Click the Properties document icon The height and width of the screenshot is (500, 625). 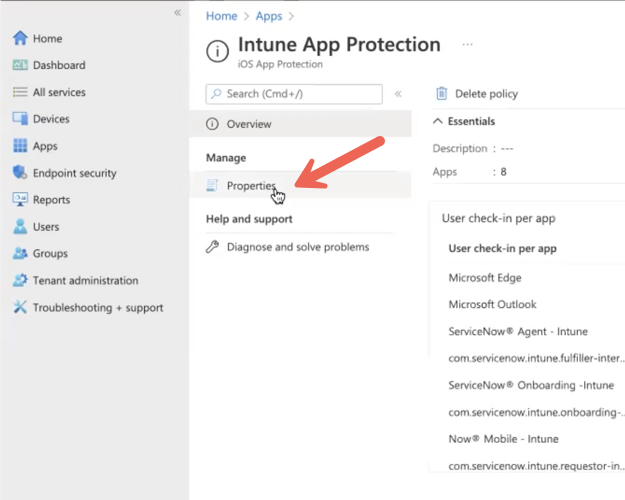(x=212, y=185)
